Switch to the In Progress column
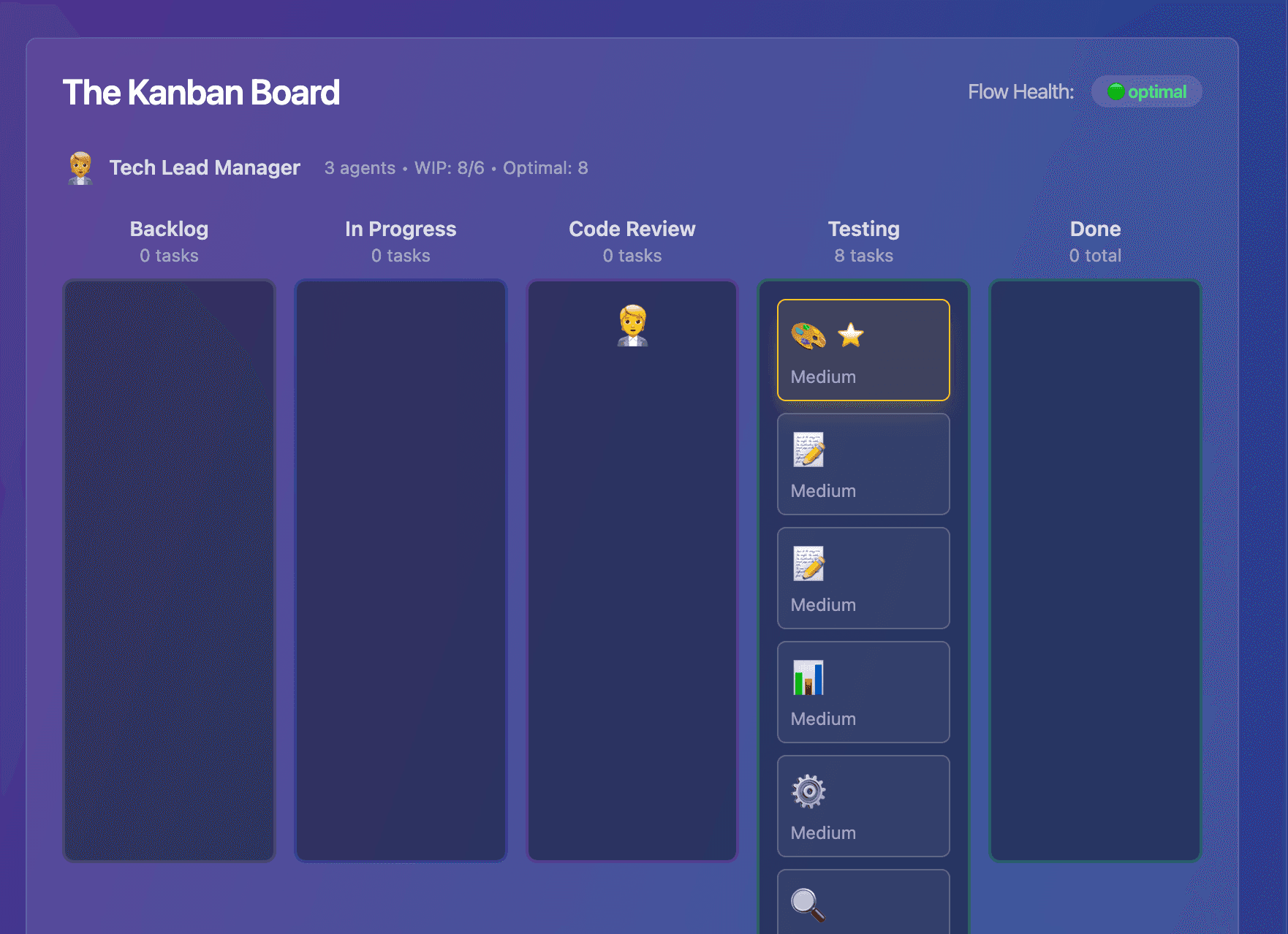The width and height of the screenshot is (1288, 934). [x=401, y=229]
